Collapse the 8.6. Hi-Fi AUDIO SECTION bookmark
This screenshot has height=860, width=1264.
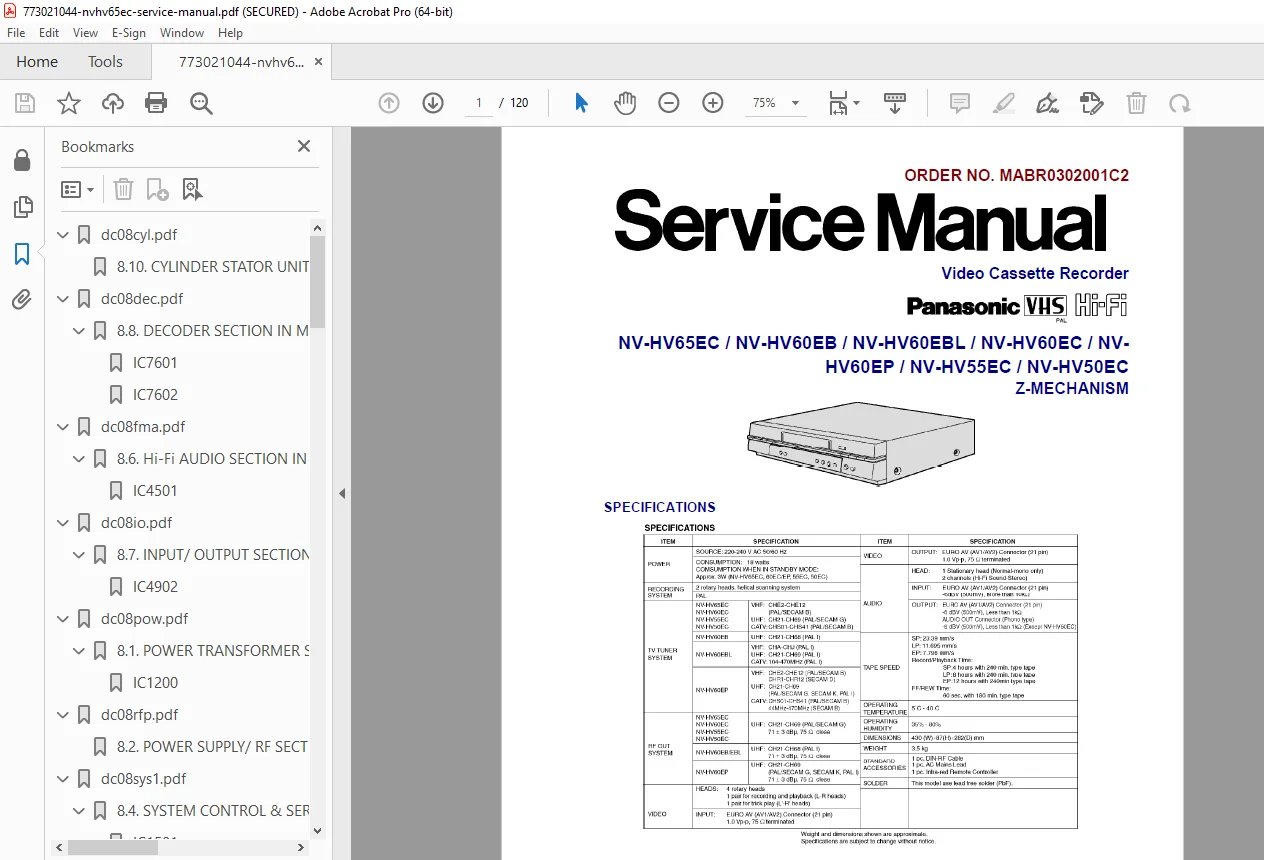tap(79, 459)
